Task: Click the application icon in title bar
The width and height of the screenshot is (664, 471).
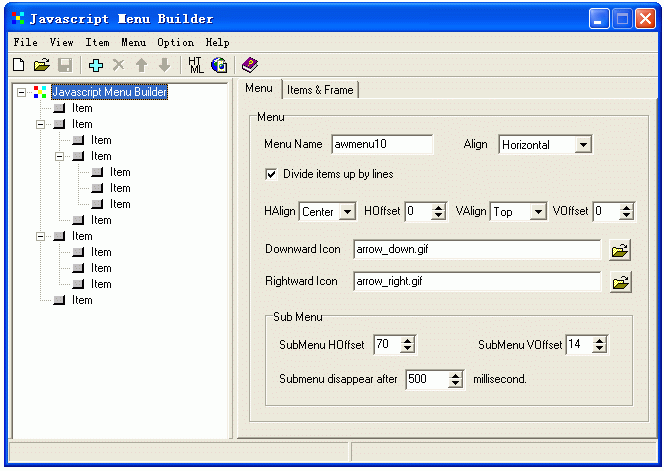Action: 18,18
